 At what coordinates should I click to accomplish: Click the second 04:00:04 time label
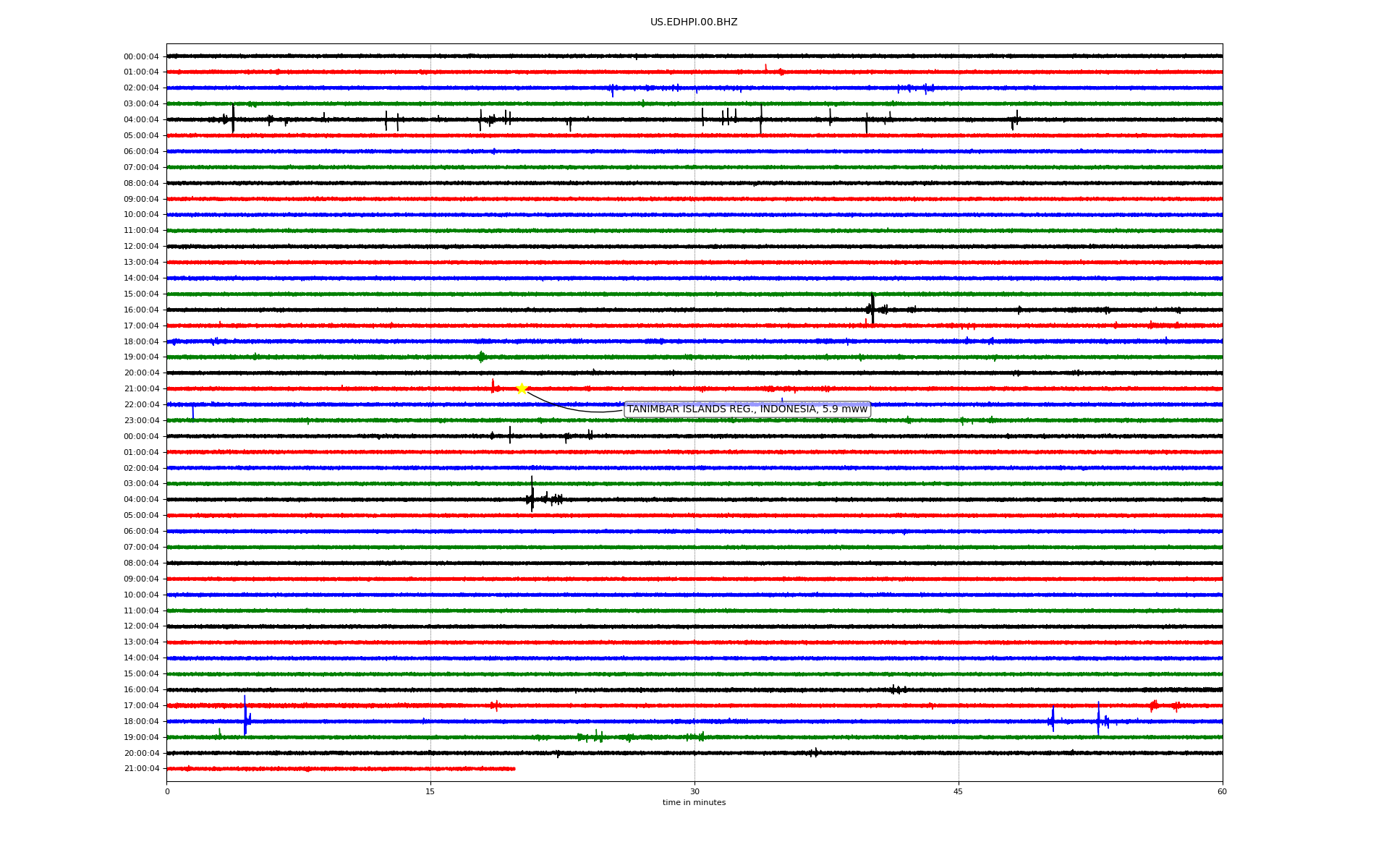coord(141,500)
